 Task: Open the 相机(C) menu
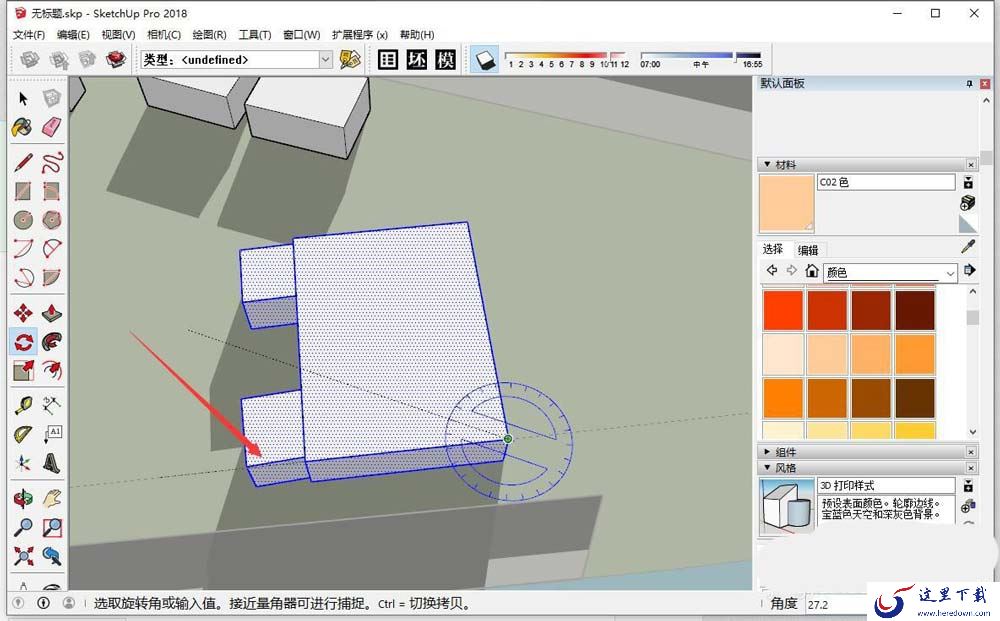[x=164, y=34]
